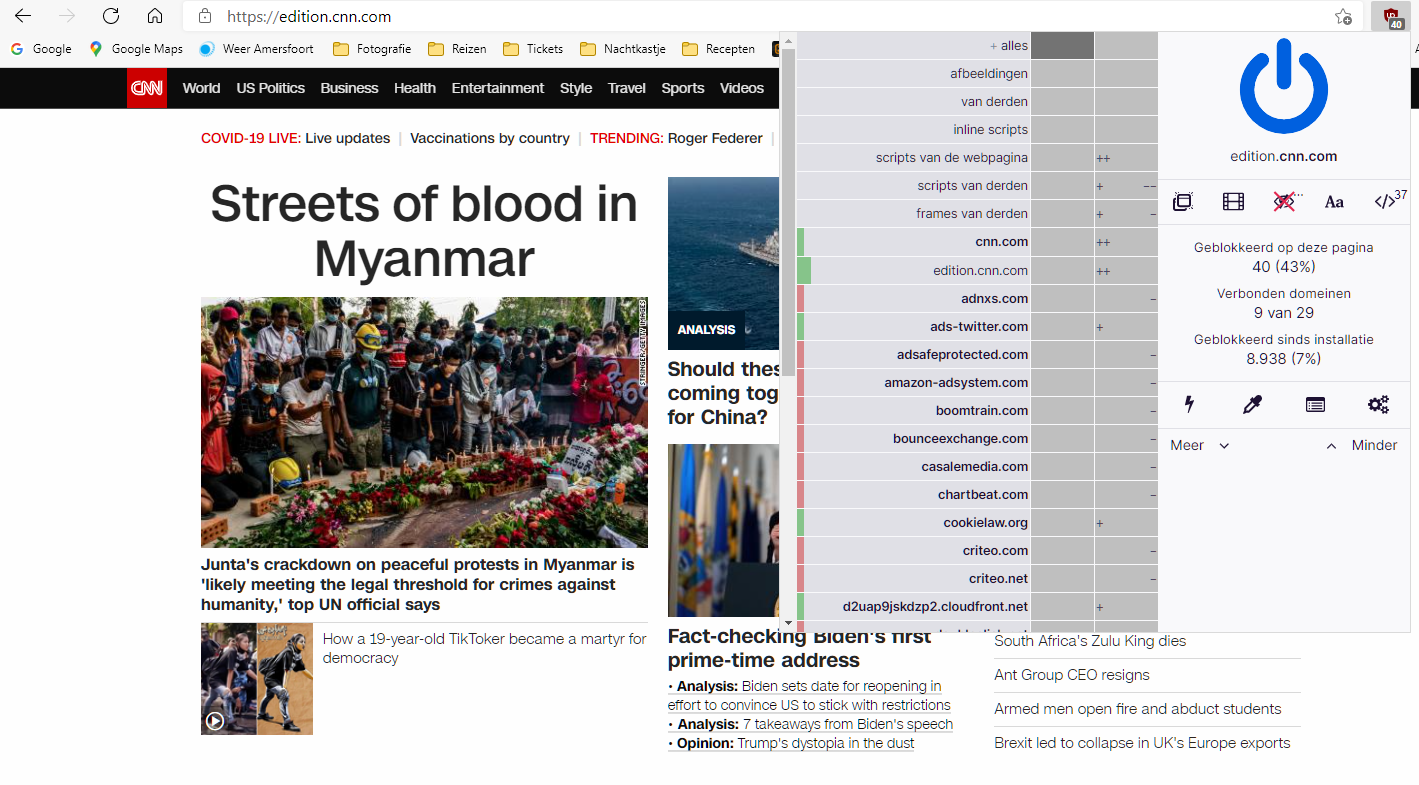Toggle JavaScript blocking (</> icon)
Viewport: 1419px width, 785px height.
point(1385,202)
